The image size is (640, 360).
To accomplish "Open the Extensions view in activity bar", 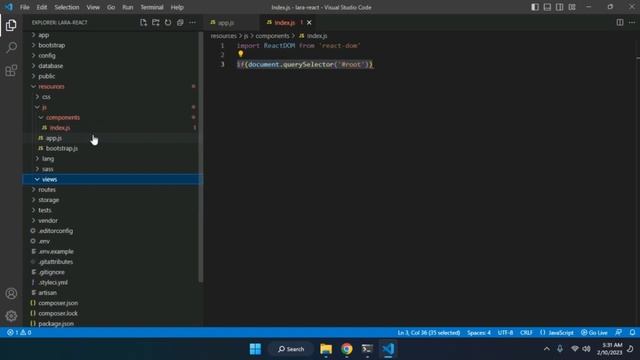I will [x=11, y=70].
